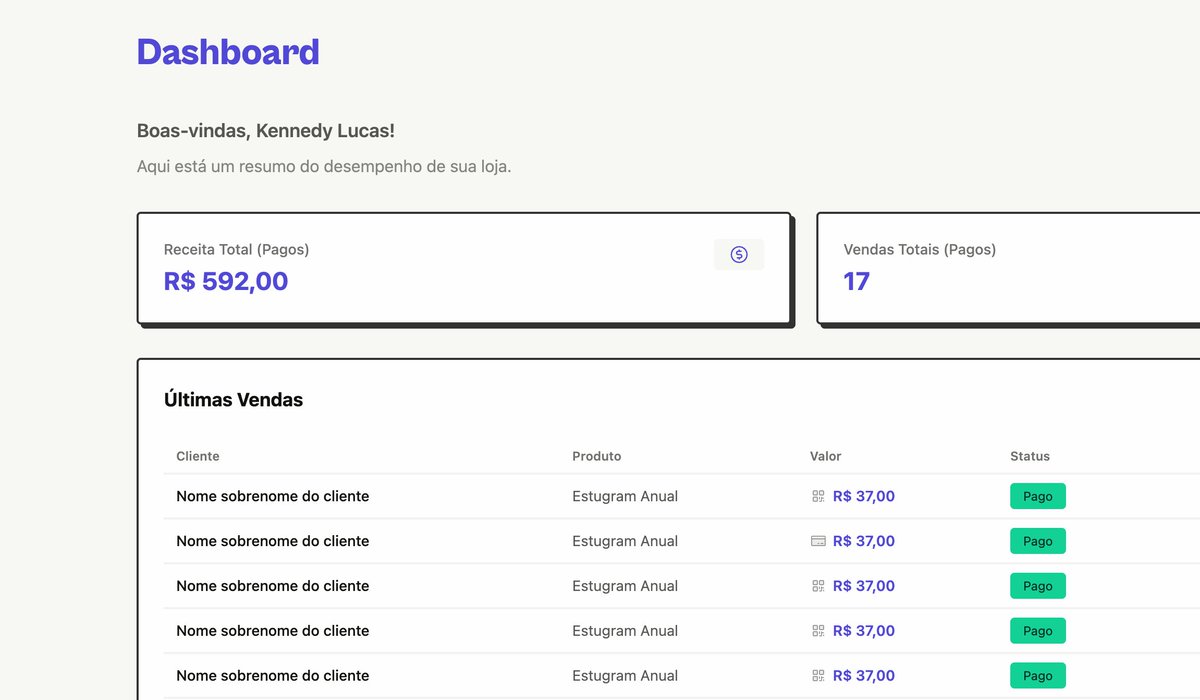Click the dollar coin icon in Receita Total card

[739, 255]
